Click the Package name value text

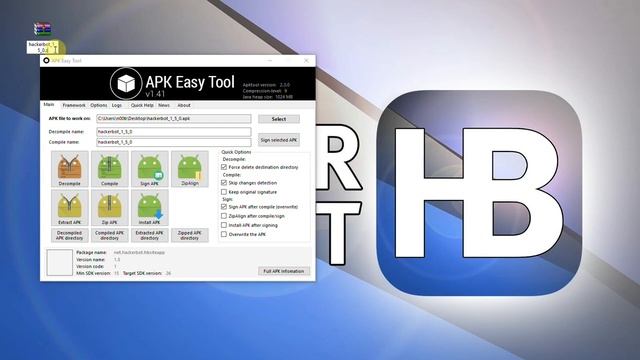point(139,253)
